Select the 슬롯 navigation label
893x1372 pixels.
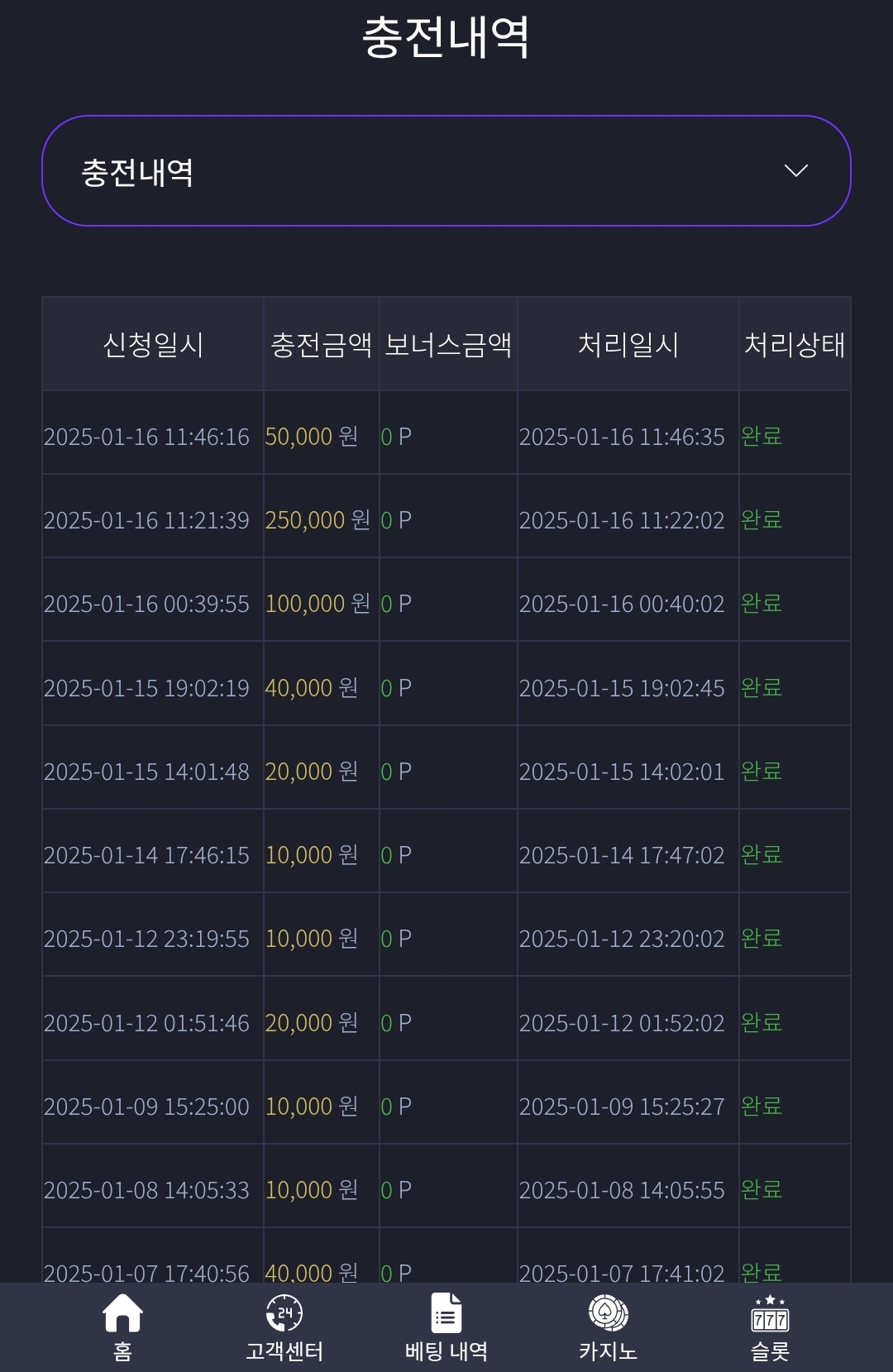(770, 1351)
